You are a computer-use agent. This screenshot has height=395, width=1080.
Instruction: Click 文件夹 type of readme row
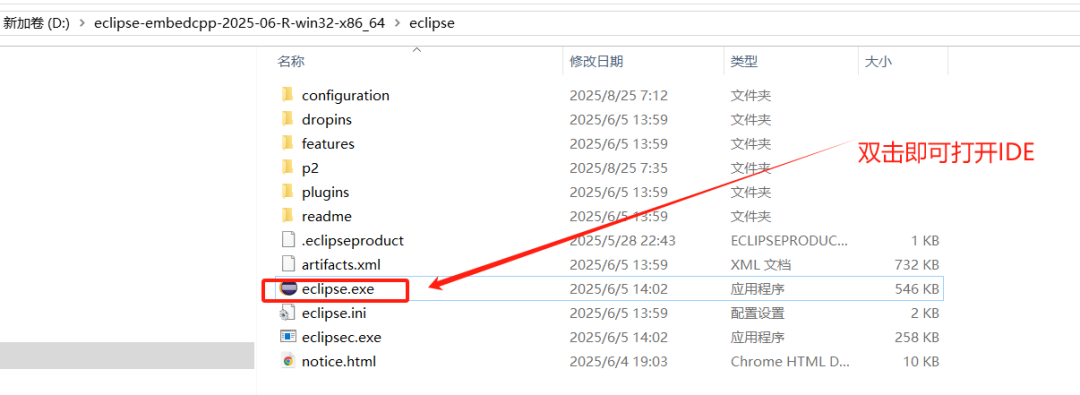(x=751, y=216)
